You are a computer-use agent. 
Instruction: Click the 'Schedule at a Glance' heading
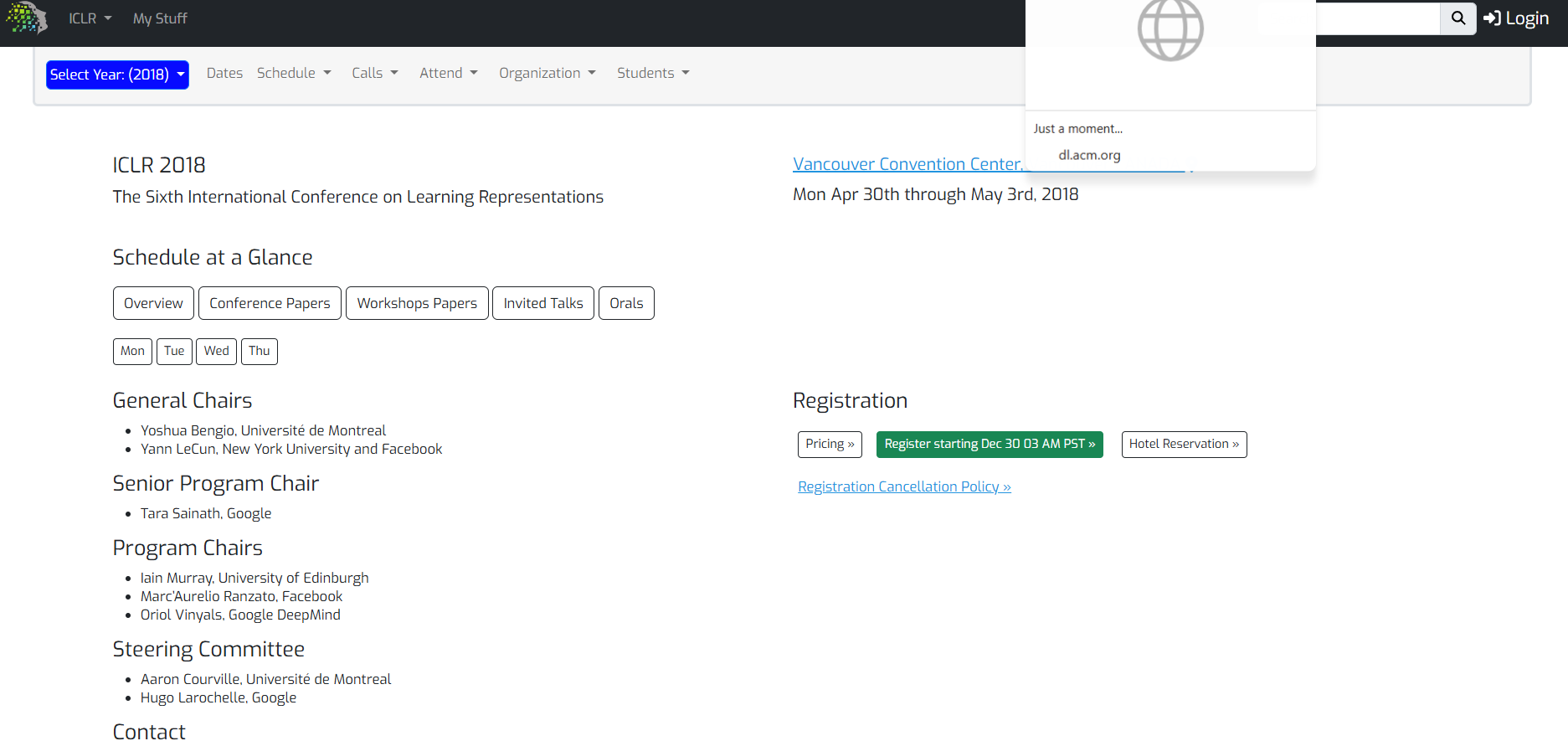coord(213,257)
